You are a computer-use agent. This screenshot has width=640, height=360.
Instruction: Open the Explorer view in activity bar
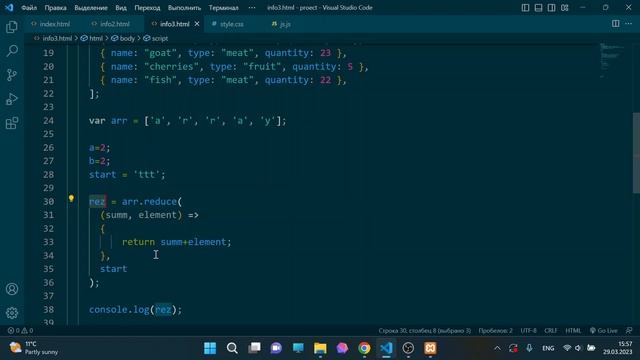(12, 27)
